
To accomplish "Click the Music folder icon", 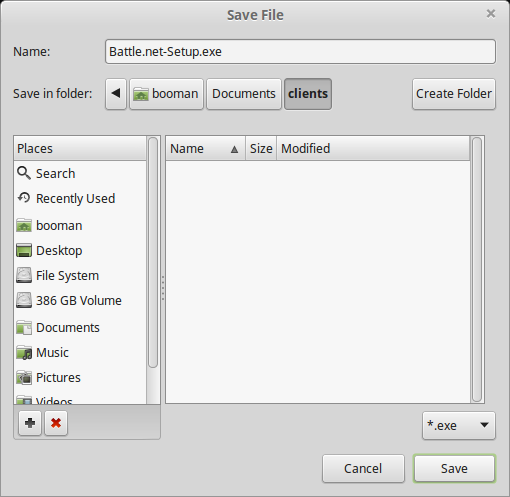I will coord(24,353).
